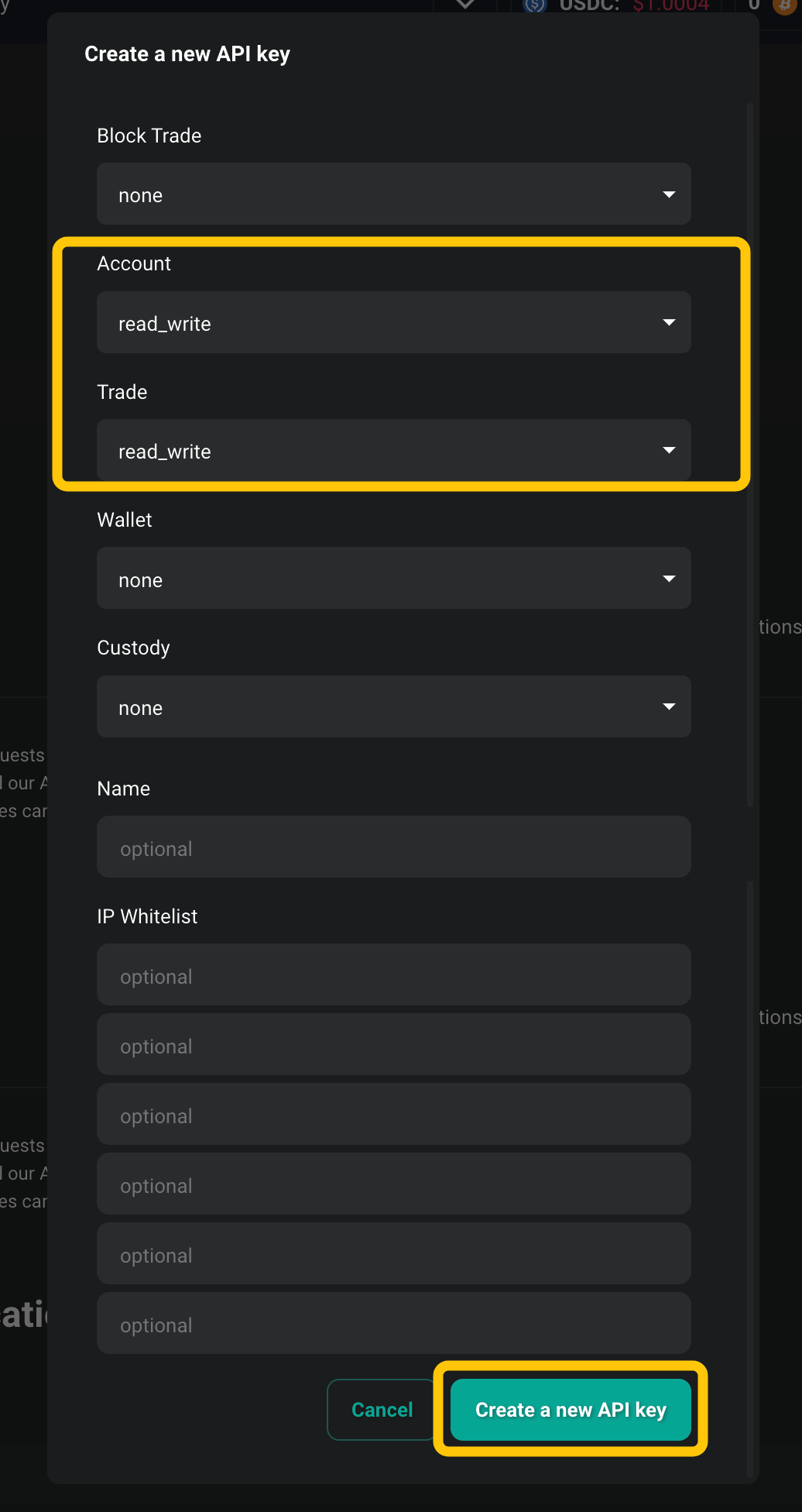This screenshot has width=802, height=1512.
Task: Focus the Name input field
Action: coord(393,847)
